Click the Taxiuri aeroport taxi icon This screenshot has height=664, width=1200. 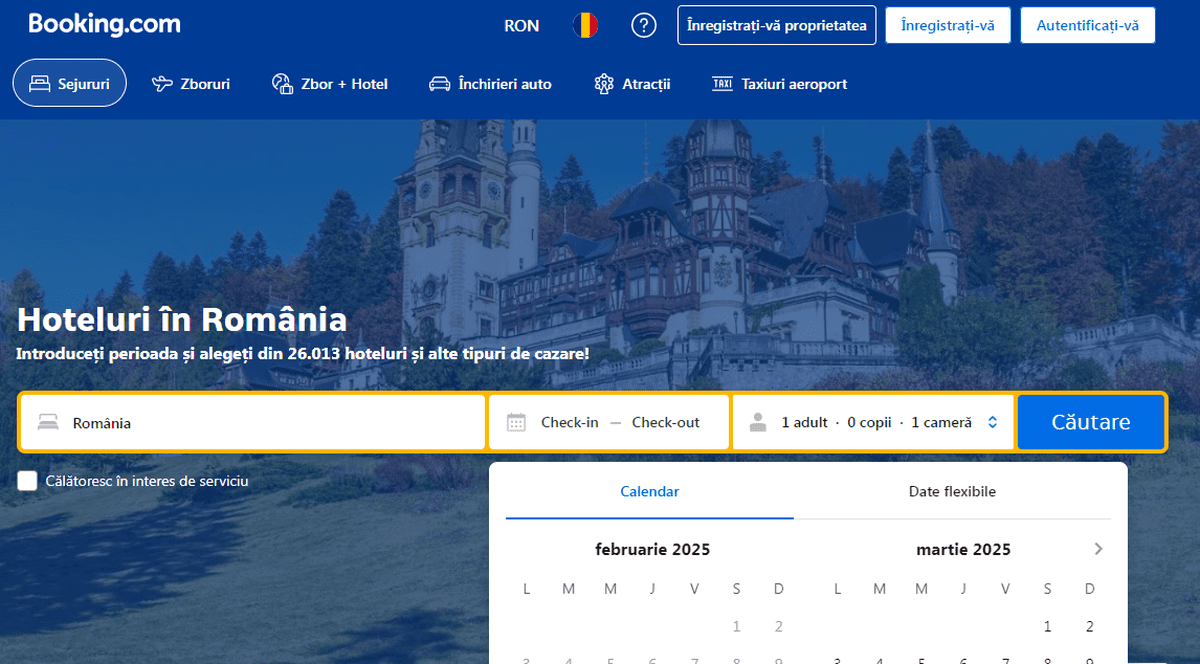(x=722, y=84)
